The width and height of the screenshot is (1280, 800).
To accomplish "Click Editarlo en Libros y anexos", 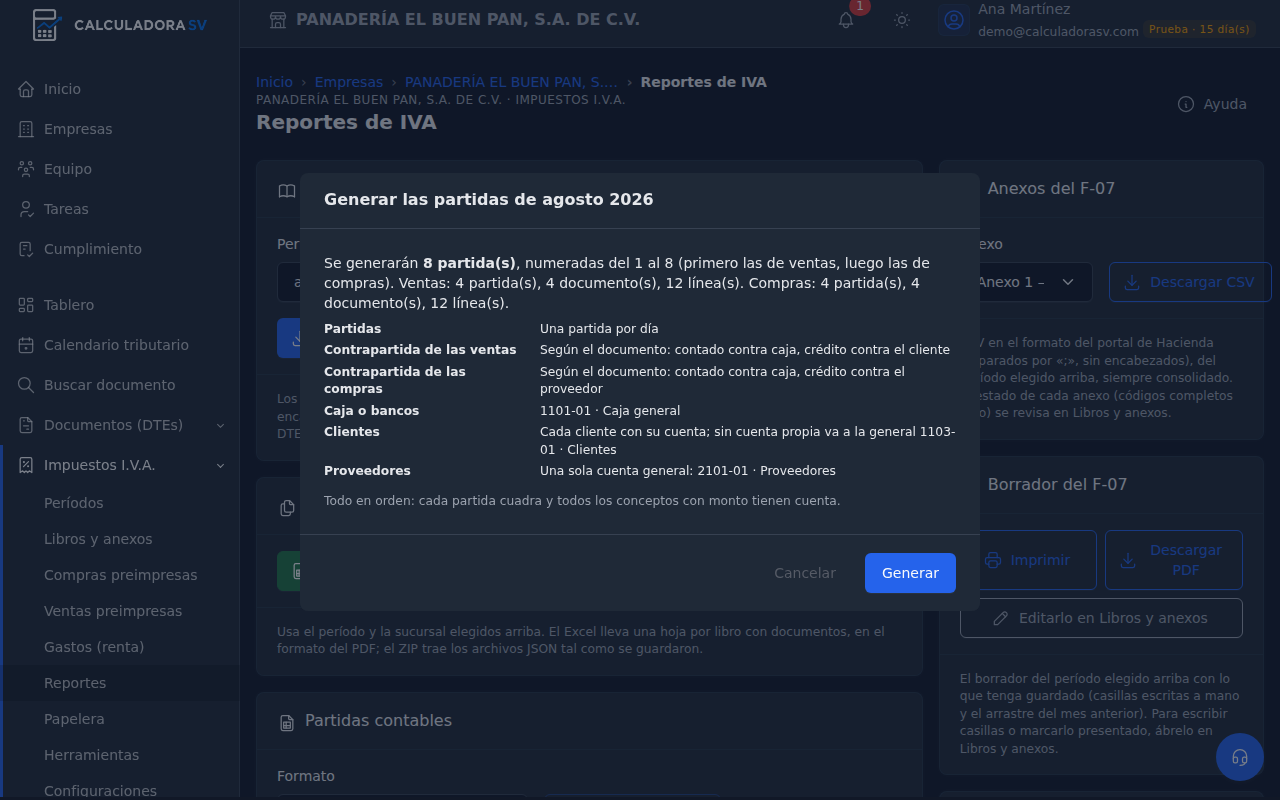I will [1101, 618].
